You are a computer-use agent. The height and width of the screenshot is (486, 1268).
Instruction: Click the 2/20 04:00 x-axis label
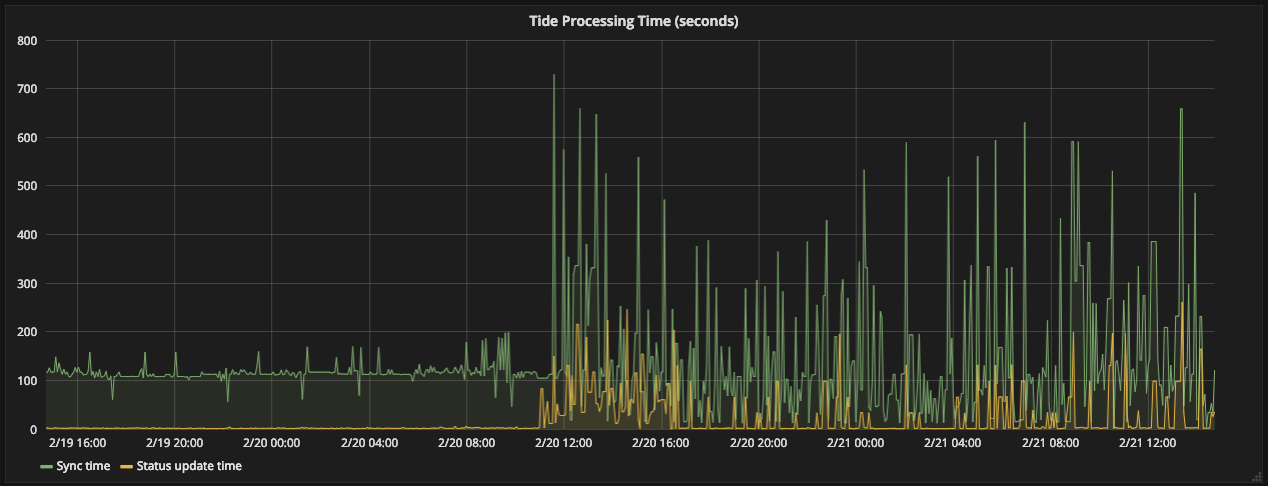click(369, 442)
